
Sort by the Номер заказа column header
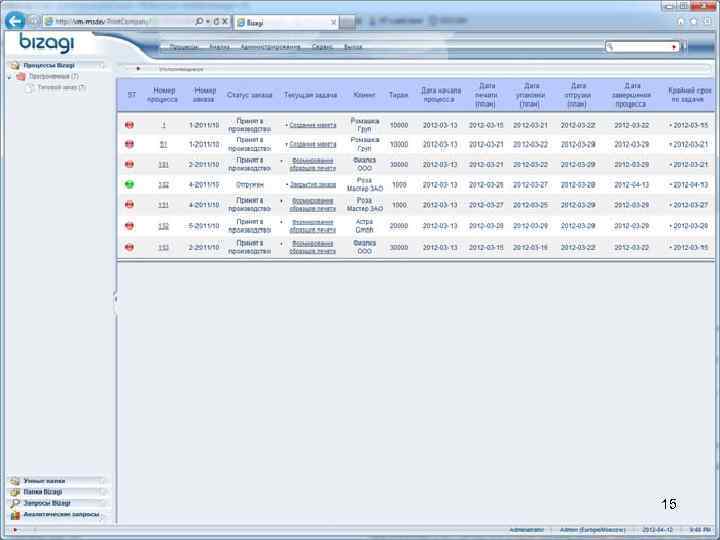click(x=204, y=95)
